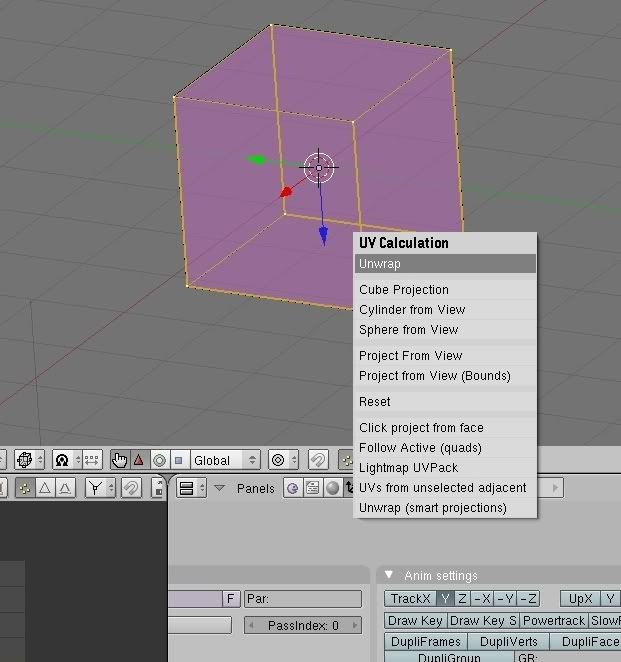Open window type dropdown arrows beside Panels
Image resolution: width=621 pixels, height=662 pixels.
click(202, 488)
